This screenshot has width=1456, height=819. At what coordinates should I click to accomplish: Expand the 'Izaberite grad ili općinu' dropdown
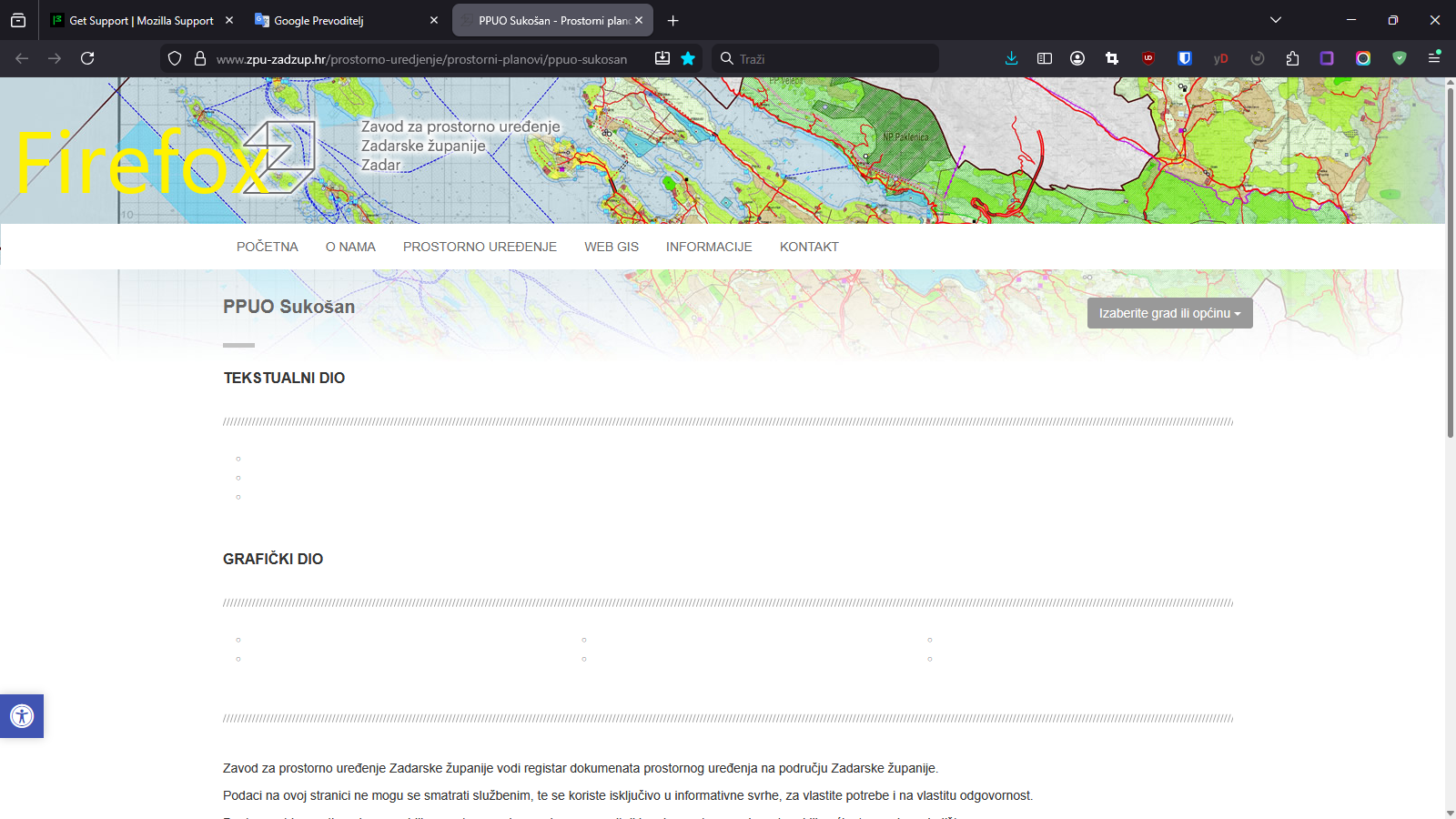(x=1169, y=313)
